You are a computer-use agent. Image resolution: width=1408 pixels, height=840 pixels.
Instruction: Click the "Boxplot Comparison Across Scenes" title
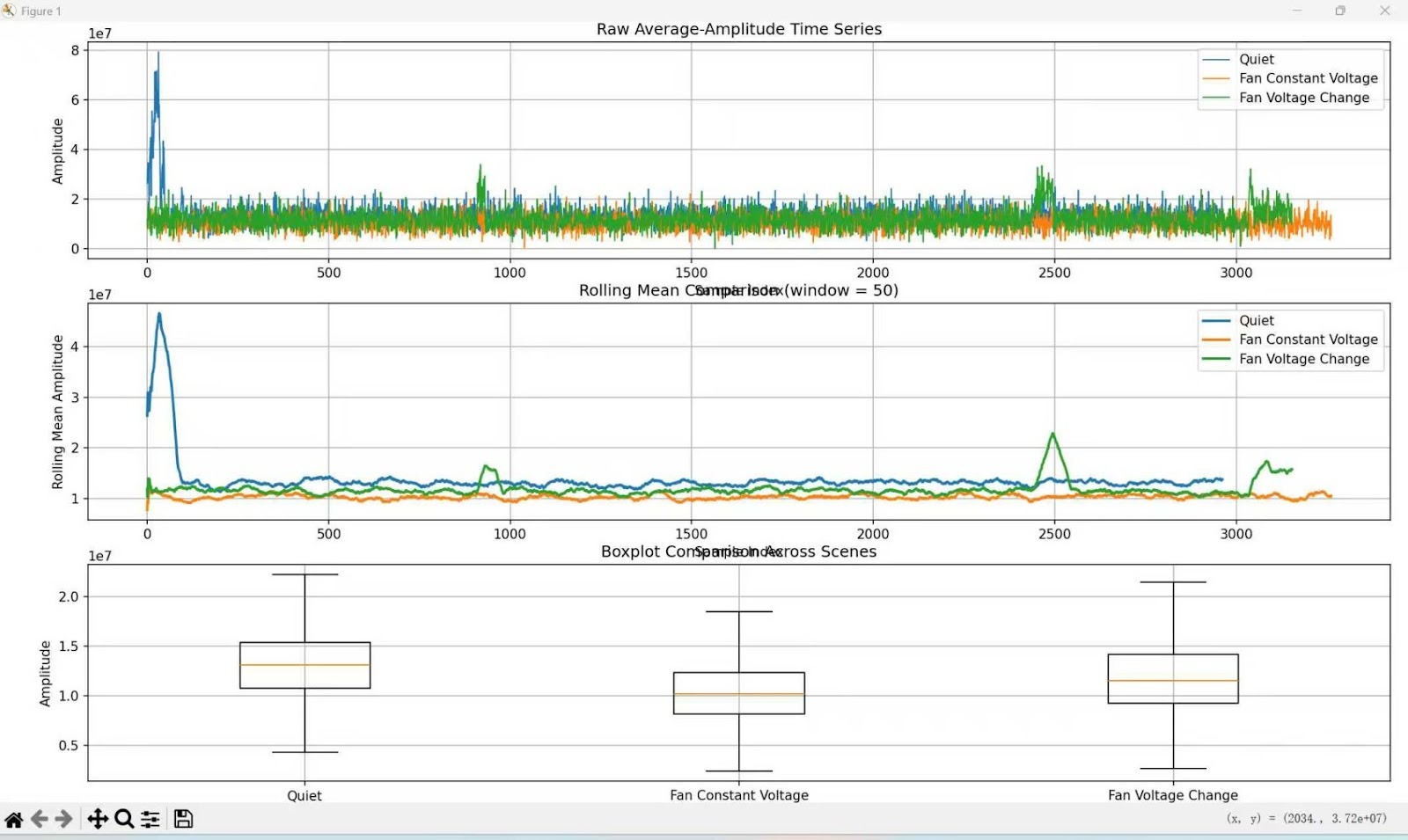(738, 551)
